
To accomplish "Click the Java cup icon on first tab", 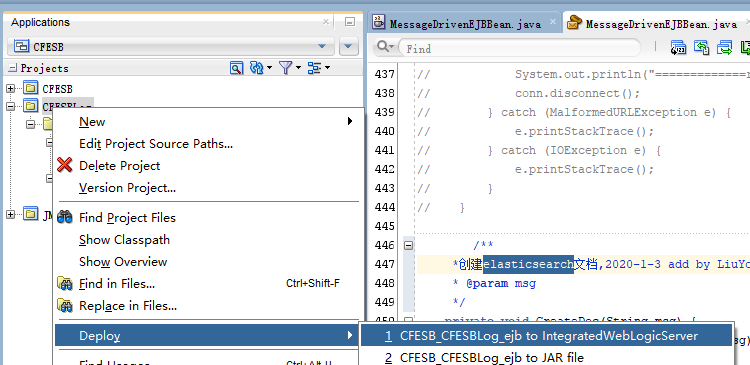I will click(x=379, y=22).
